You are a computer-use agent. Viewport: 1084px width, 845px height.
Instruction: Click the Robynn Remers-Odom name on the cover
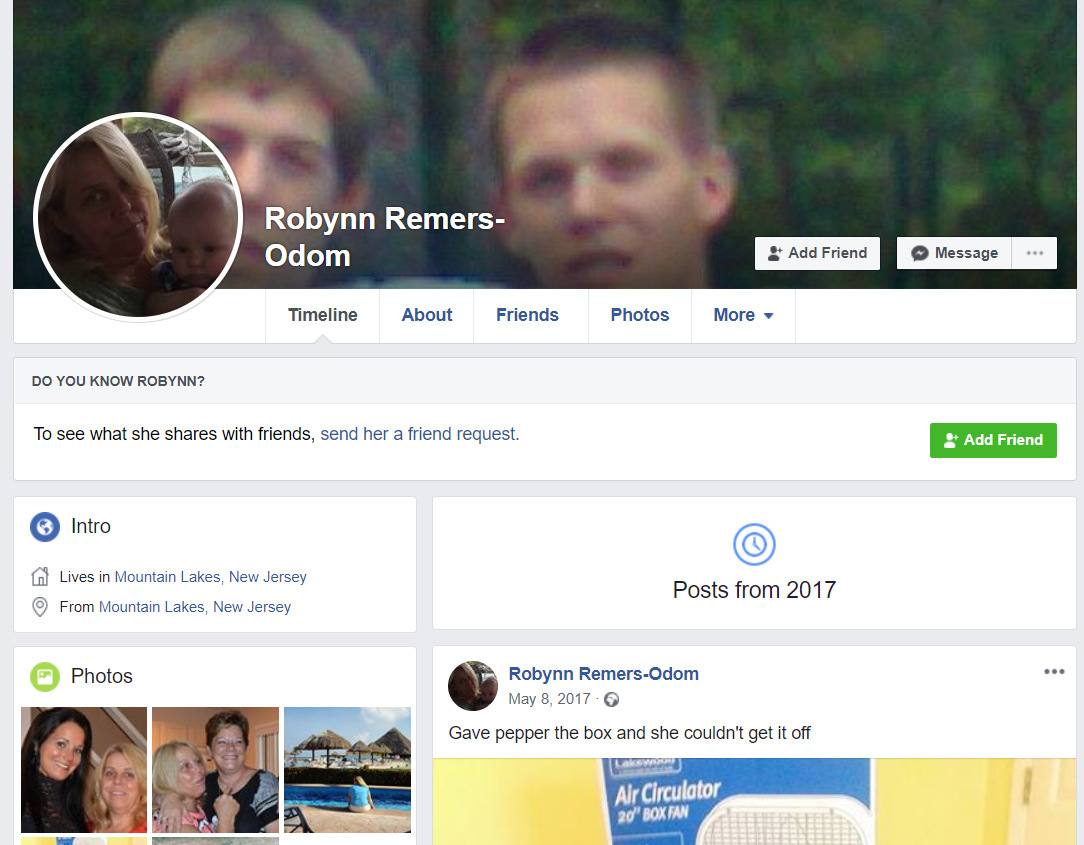point(384,236)
